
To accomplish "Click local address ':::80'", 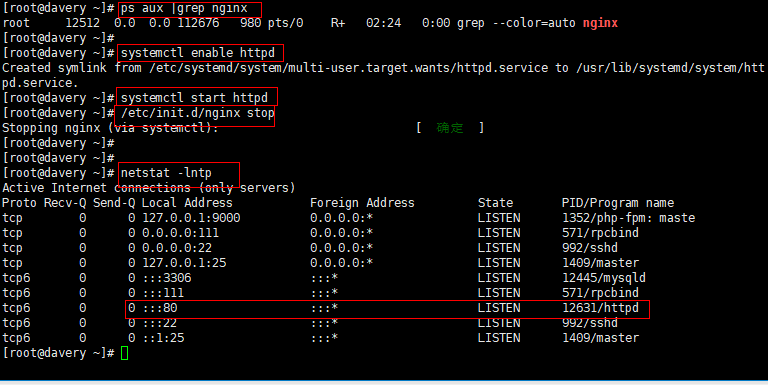I will 160,308.
